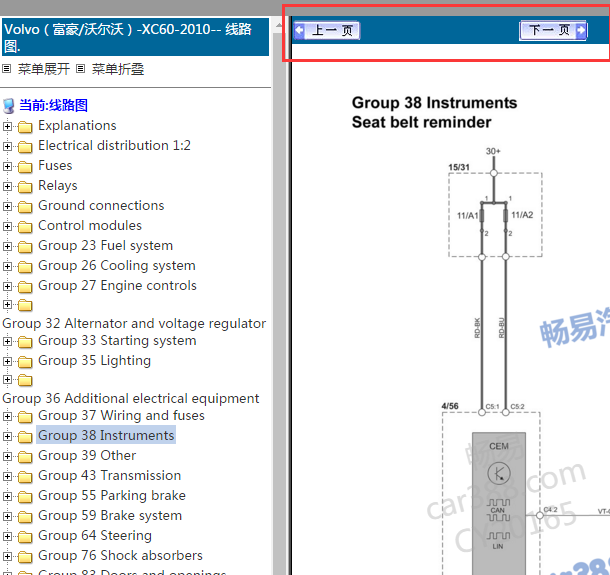The image size is (610, 575).
Task: Expand Group 35 Lighting node
Action: [7, 361]
